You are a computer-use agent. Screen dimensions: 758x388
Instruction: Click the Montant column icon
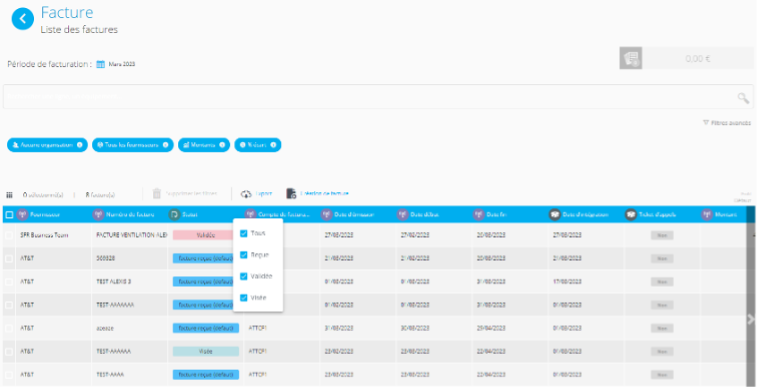click(x=707, y=215)
